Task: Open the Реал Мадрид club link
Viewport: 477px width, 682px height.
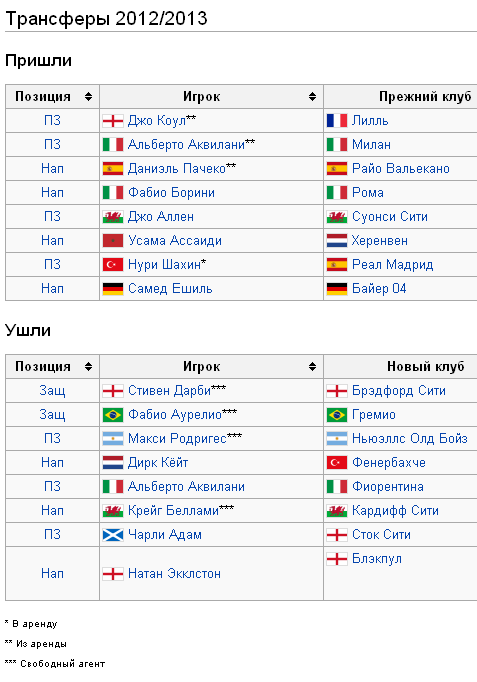Action: tap(392, 264)
